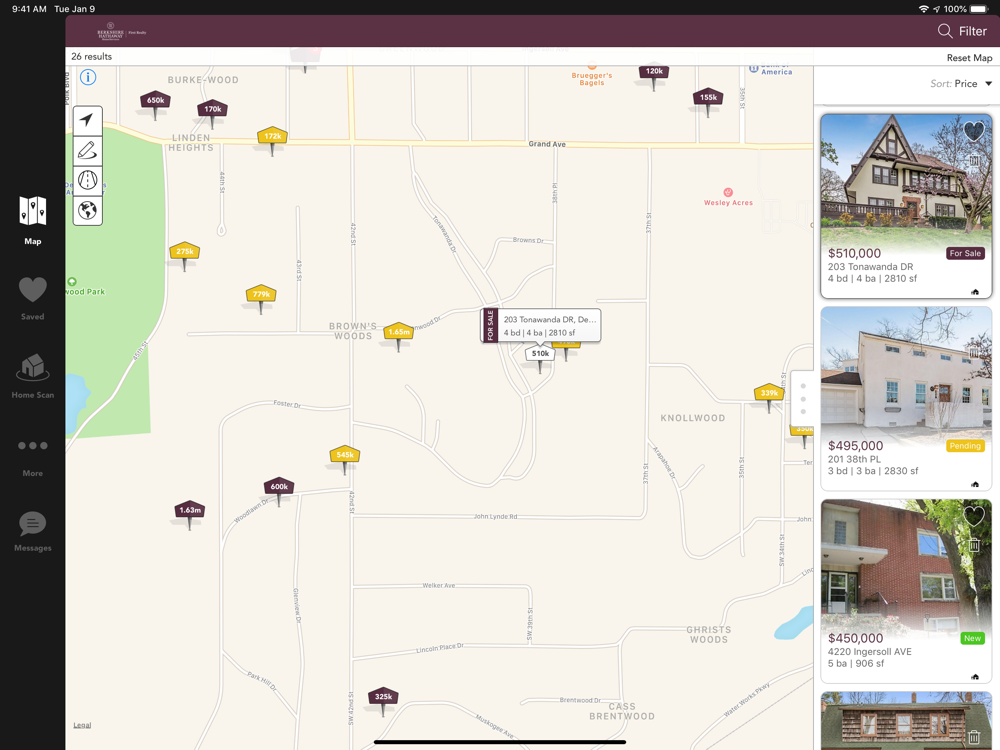Click Reset Map
Viewport: 1000px width, 750px height.
(x=969, y=57)
